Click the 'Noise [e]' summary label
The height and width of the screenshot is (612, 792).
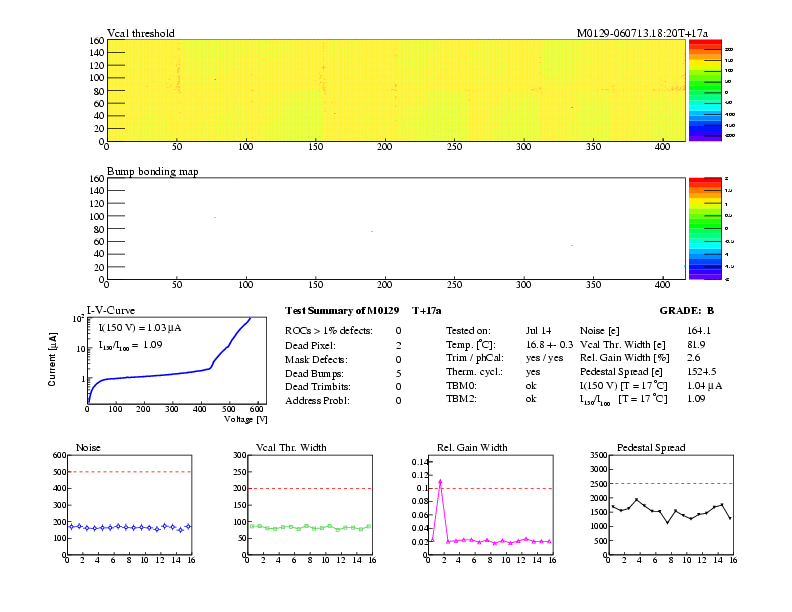(x=600, y=331)
